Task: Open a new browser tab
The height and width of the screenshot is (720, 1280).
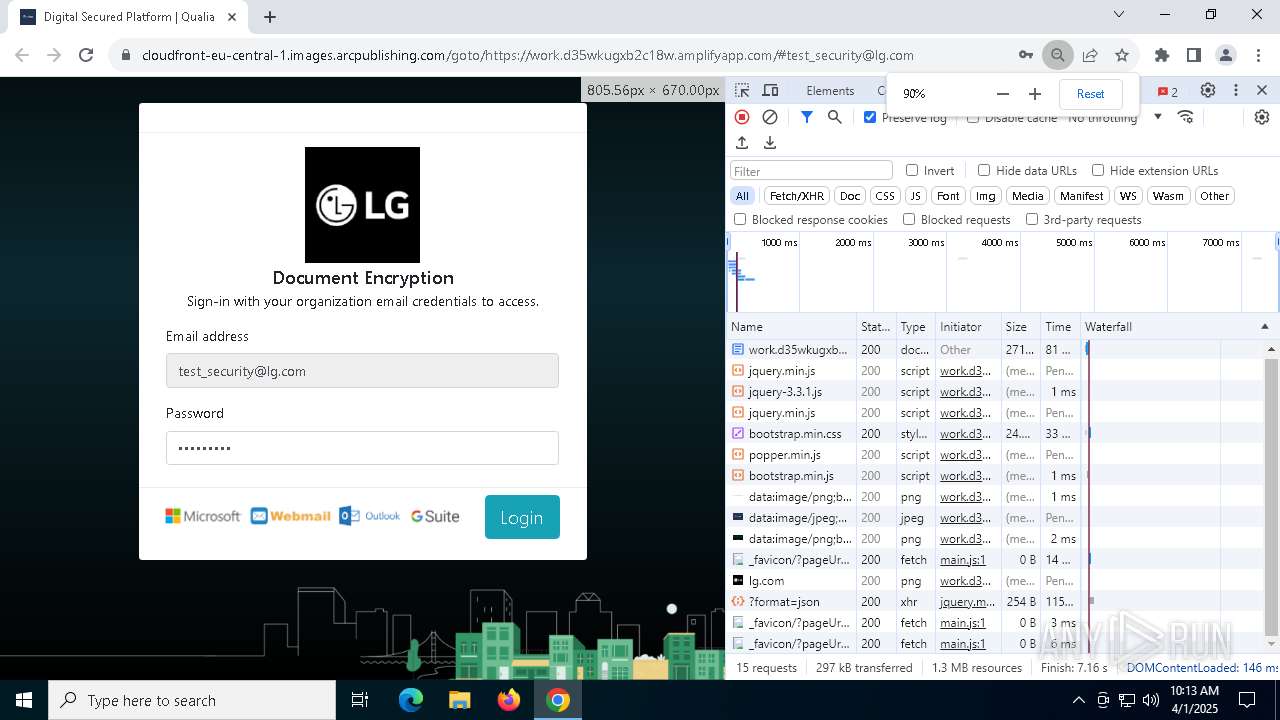Action: pyautogui.click(x=270, y=16)
